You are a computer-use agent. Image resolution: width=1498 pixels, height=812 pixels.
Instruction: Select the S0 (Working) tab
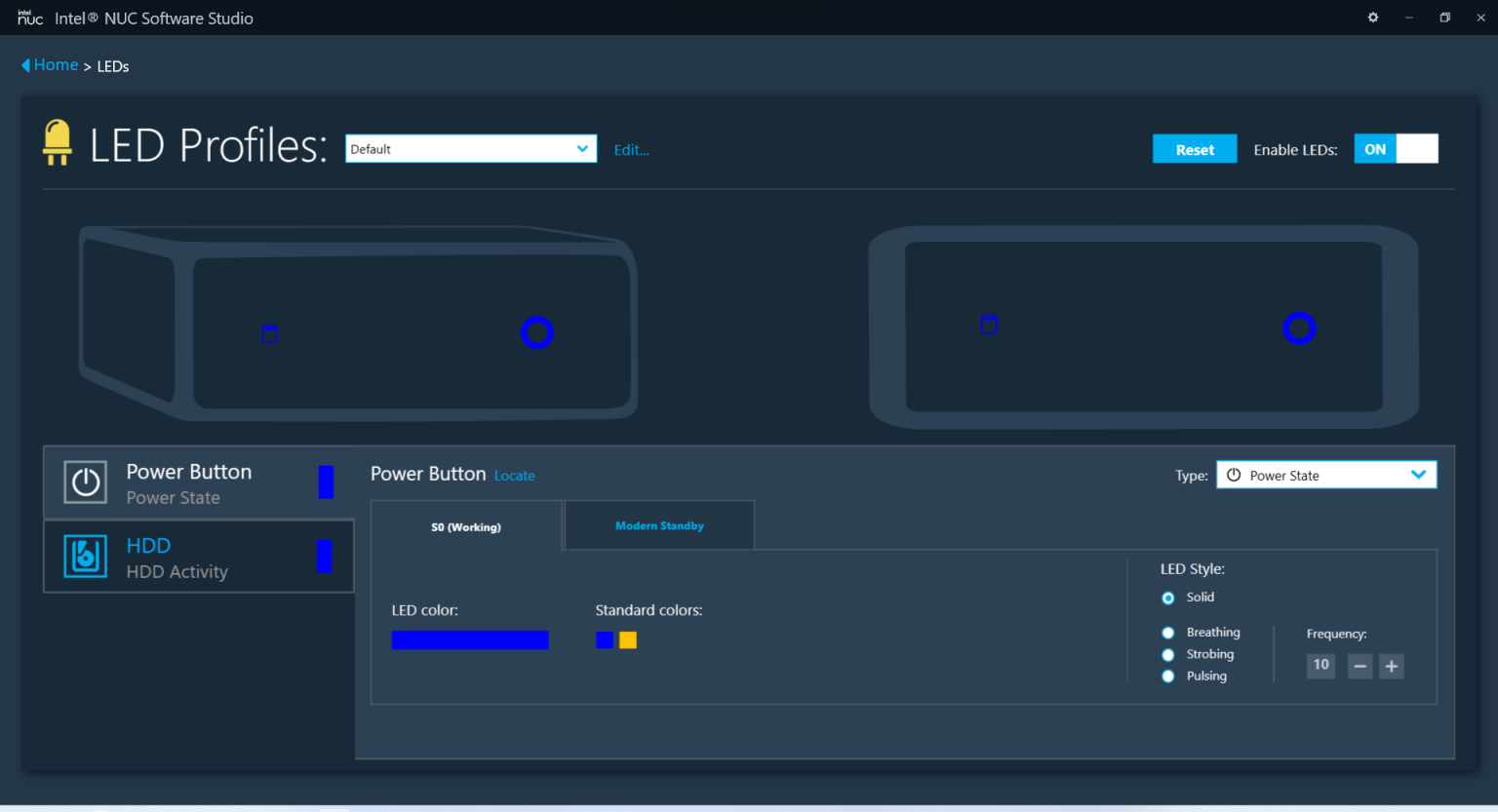[466, 527]
